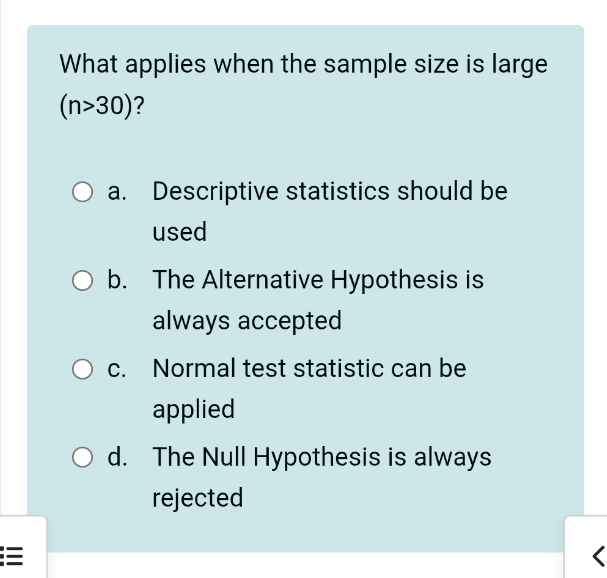The height and width of the screenshot is (578, 607).
Task: Click the word 'applied' in option c
Action: (194, 410)
